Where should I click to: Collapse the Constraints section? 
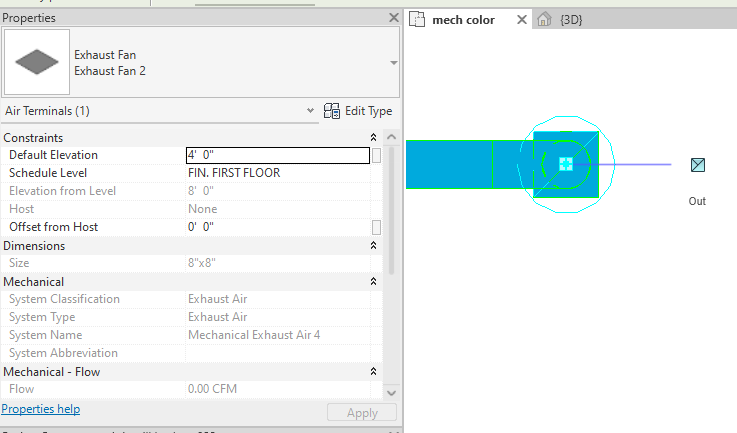[x=373, y=137]
